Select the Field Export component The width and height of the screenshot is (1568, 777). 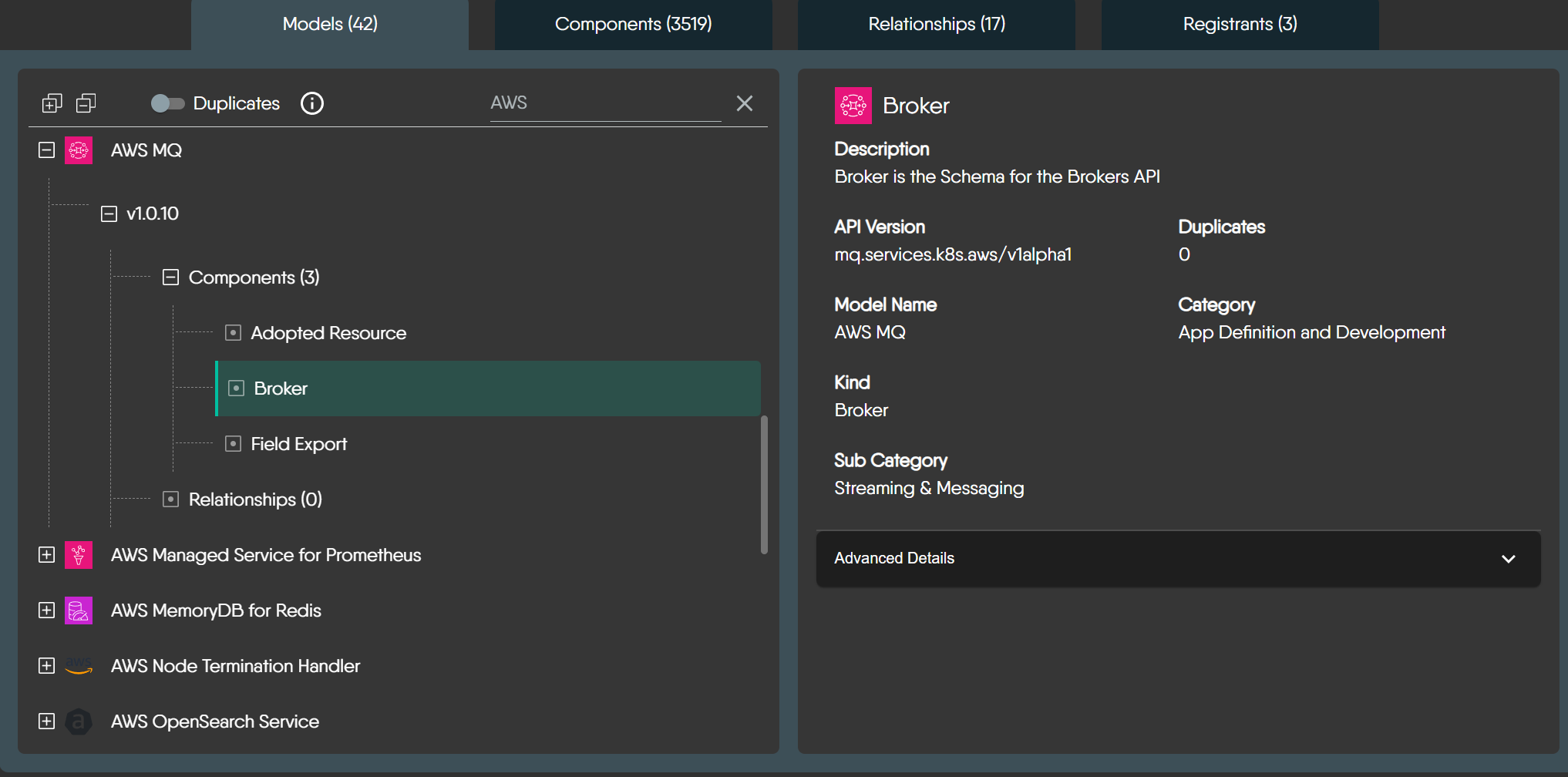click(x=298, y=444)
